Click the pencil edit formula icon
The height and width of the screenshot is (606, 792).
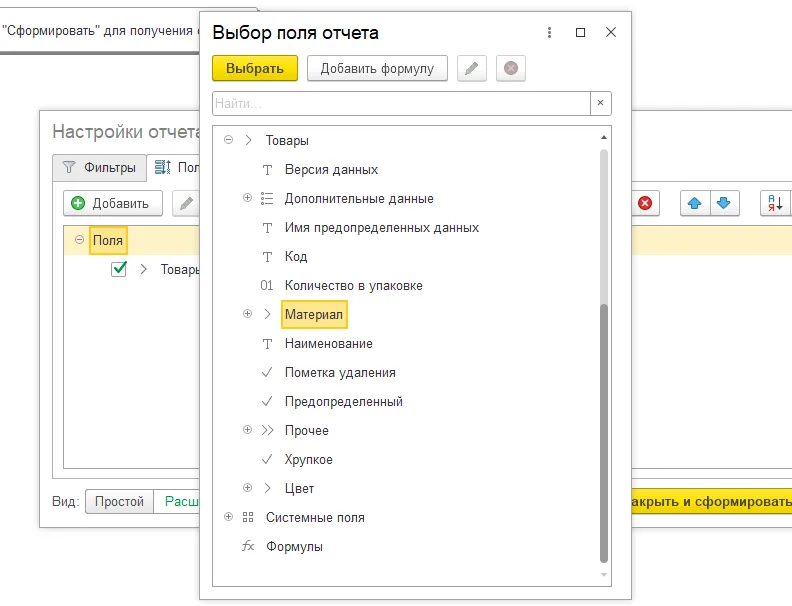click(472, 68)
